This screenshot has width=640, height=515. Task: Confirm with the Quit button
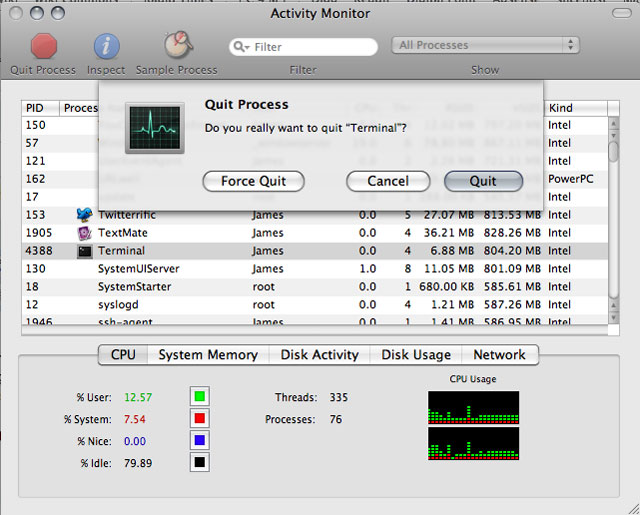pyautogui.click(x=483, y=181)
